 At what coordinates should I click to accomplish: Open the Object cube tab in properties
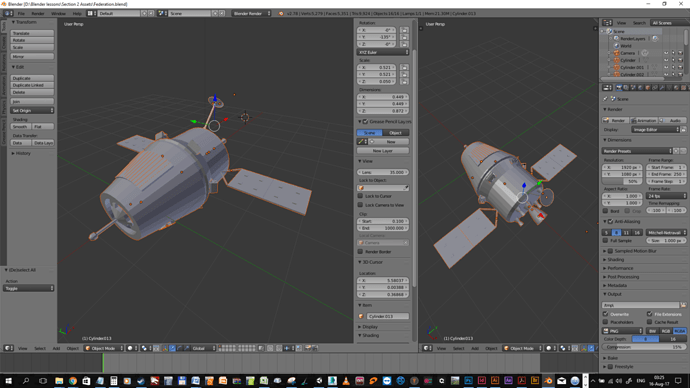(x=648, y=88)
